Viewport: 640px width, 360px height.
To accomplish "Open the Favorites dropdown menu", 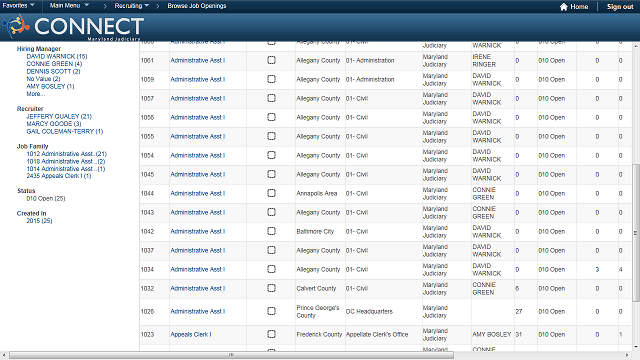I will 18,5.
